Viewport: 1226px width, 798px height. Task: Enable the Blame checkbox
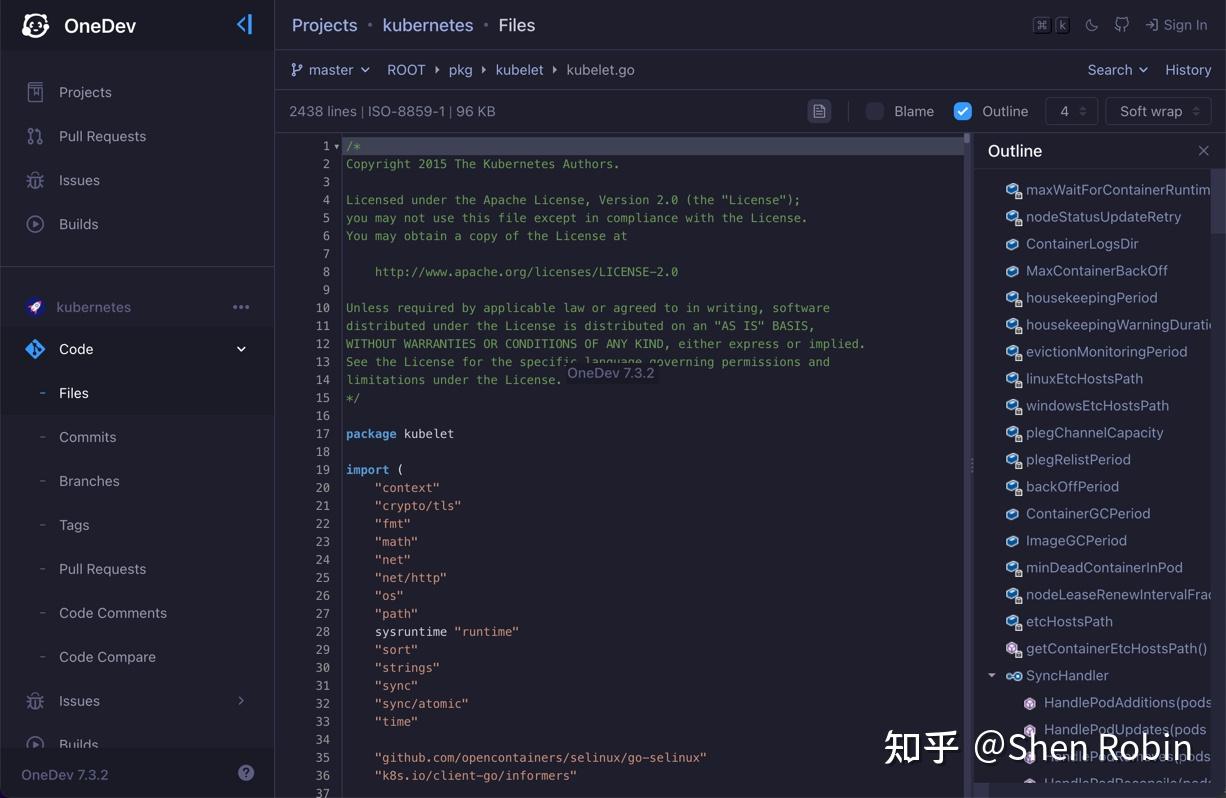874,111
